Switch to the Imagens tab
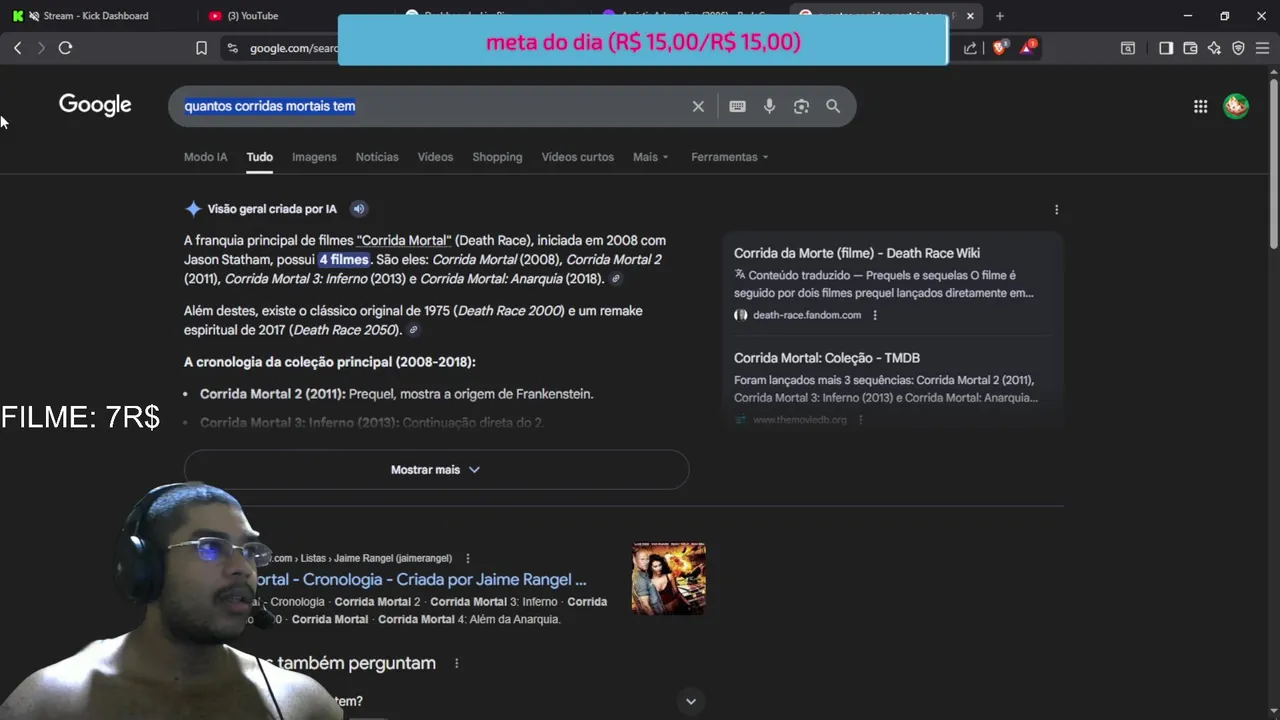 pos(314,157)
